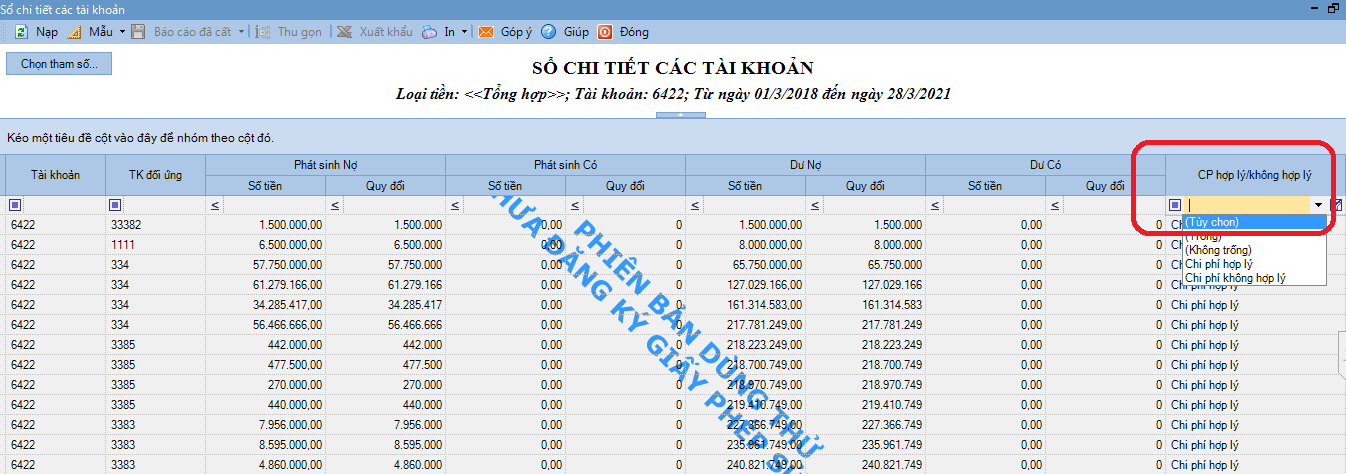The image size is (1346, 474).
Task: Click the 7.956.000,00 Phát sinh Nợ cell
Action: pos(265,424)
